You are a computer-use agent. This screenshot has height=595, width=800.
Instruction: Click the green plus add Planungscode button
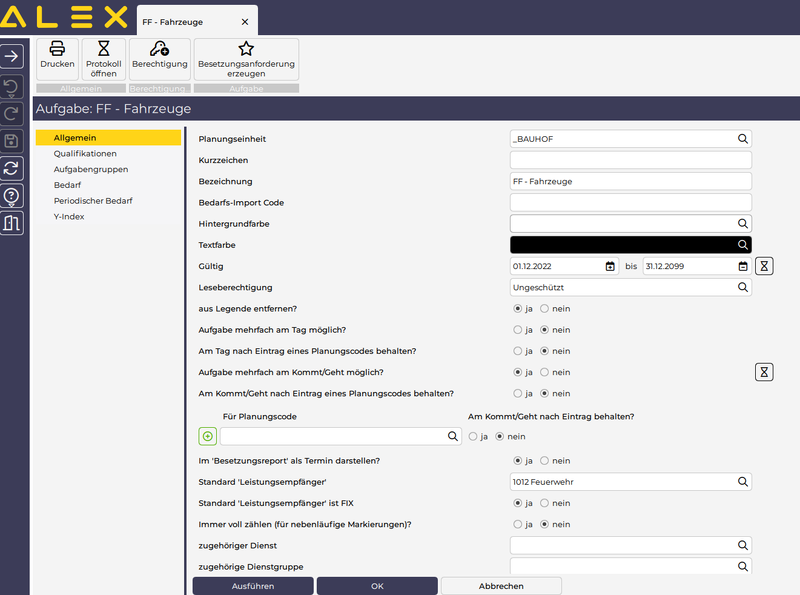click(x=208, y=436)
